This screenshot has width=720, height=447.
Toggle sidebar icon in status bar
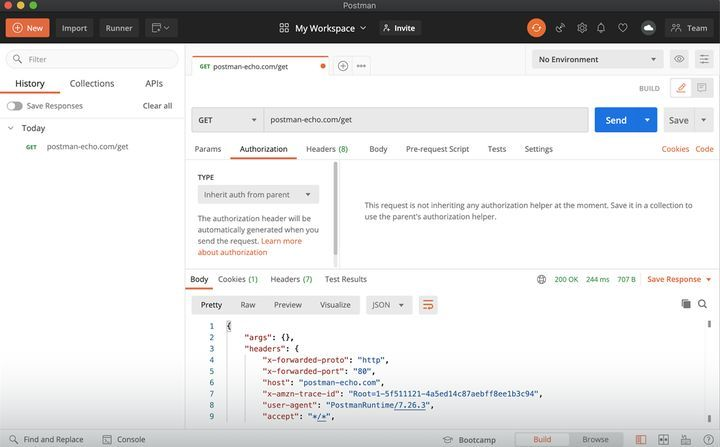[641, 440]
